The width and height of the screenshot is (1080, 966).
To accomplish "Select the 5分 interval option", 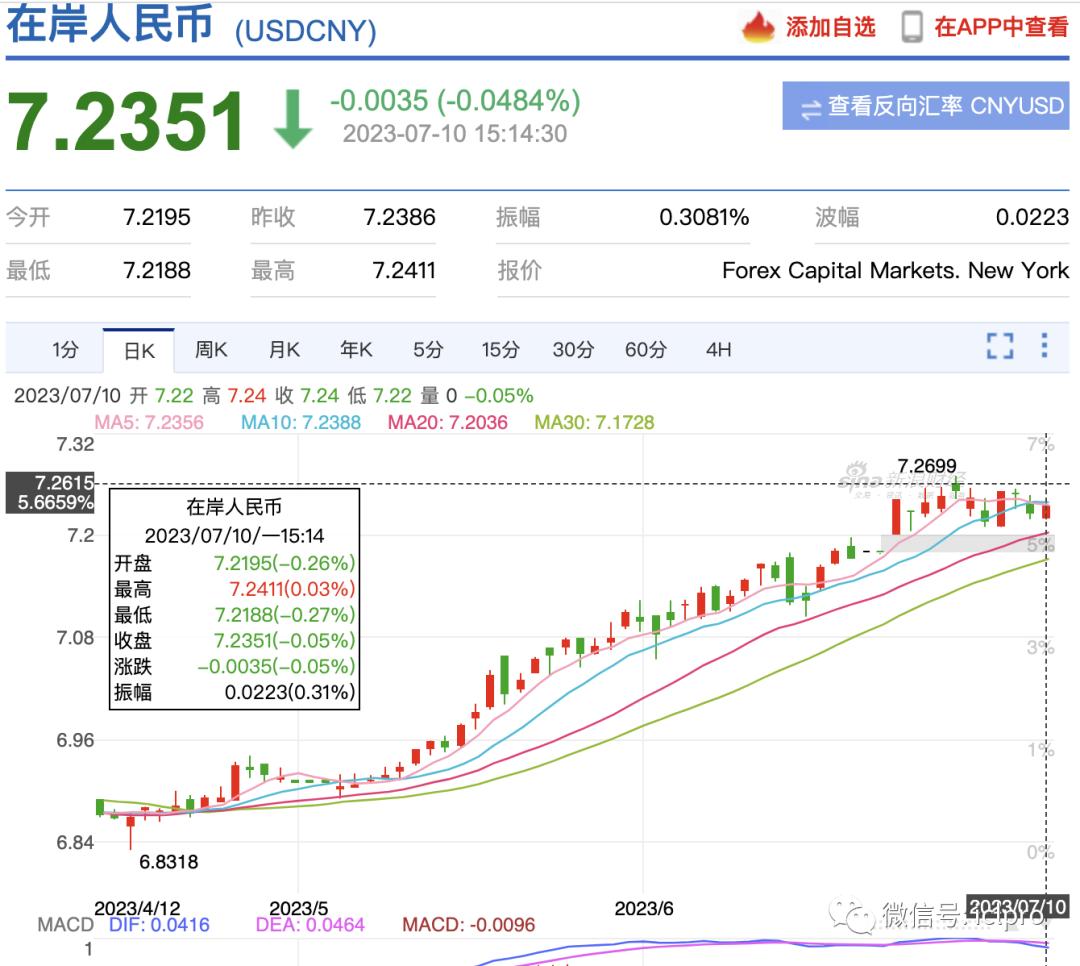I will tap(428, 349).
